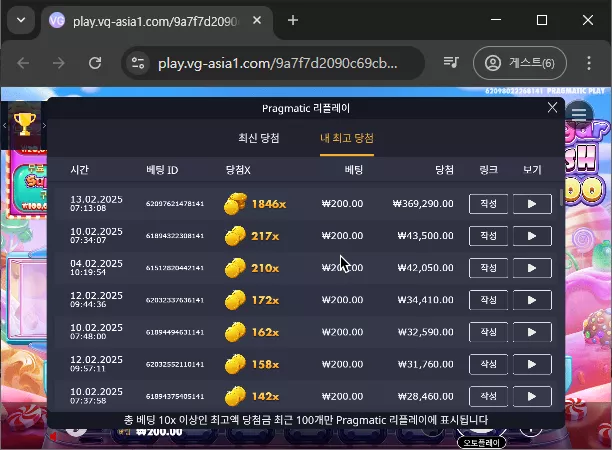Click the address bar URL field

tap(278, 63)
